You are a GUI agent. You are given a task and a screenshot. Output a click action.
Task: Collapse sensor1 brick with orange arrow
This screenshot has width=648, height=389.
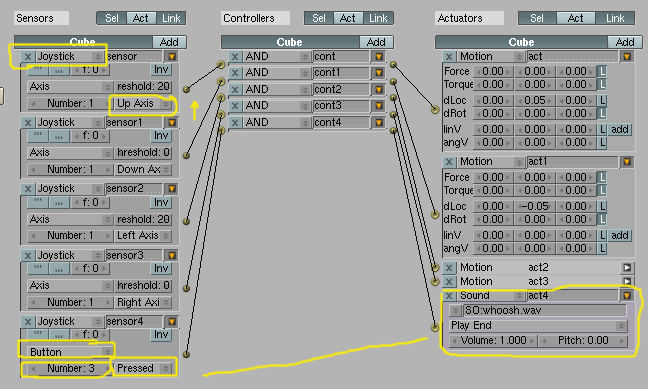pyautogui.click(x=172, y=123)
